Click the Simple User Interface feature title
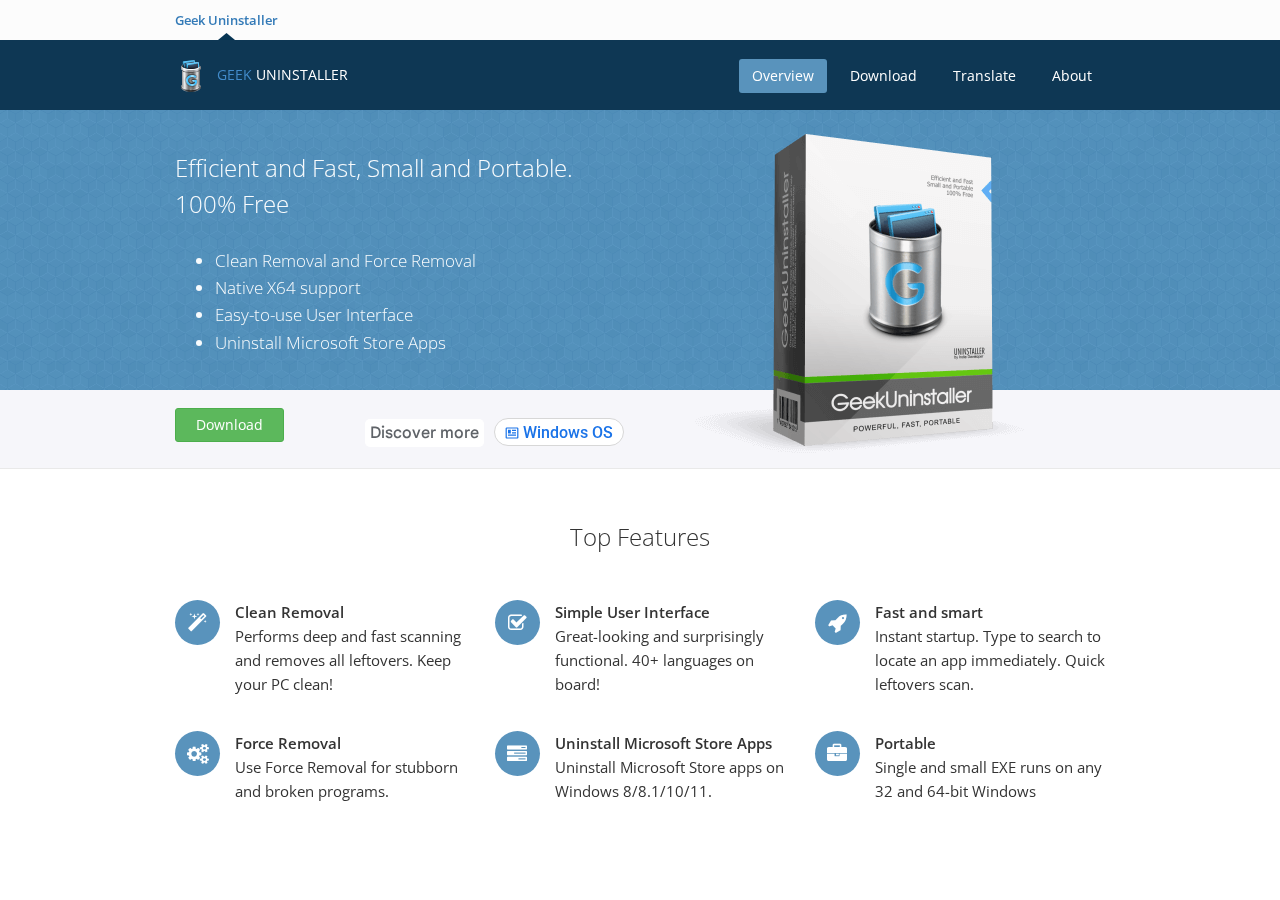Screen dimensions: 1280x900 (x=632, y=612)
